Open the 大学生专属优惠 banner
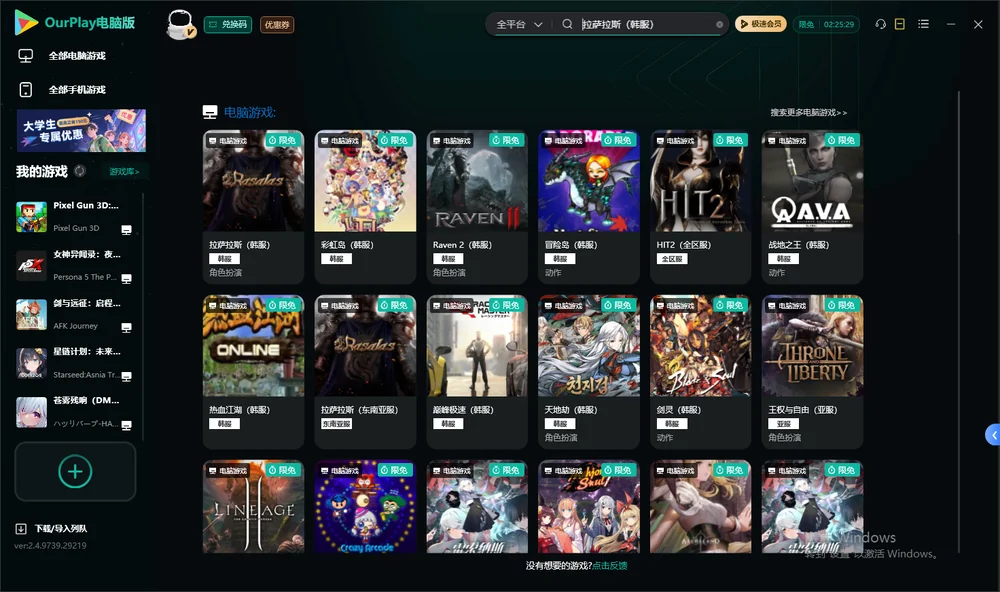1000x592 pixels. 81,131
